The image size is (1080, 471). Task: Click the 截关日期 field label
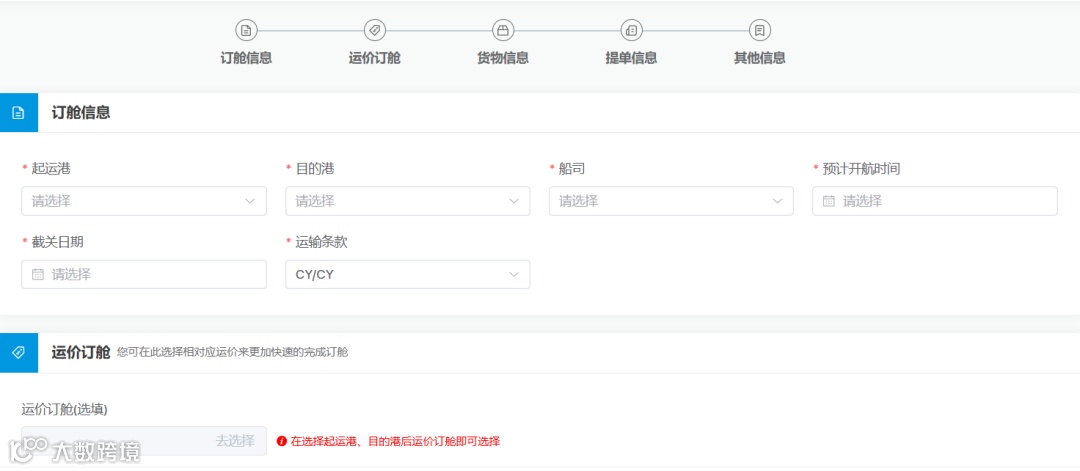point(58,242)
